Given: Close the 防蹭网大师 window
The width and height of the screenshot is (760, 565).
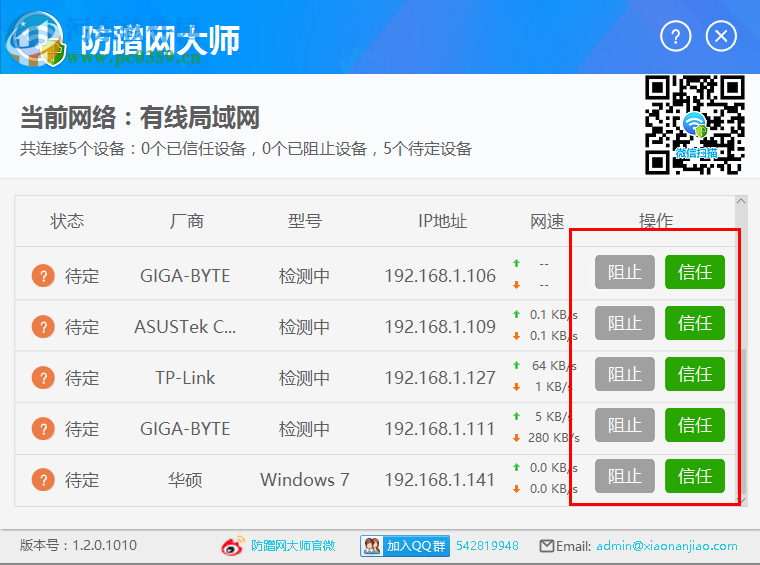Looking at the screenshot, I should point(721,36).
